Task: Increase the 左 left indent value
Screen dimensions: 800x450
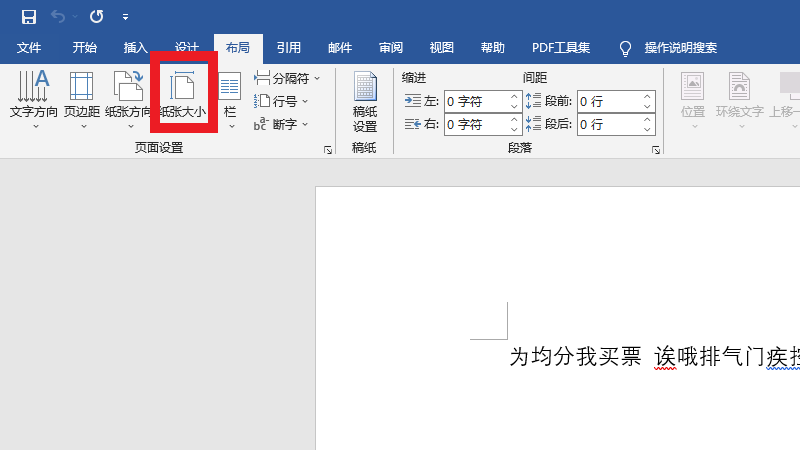Action: click(515, 96)
